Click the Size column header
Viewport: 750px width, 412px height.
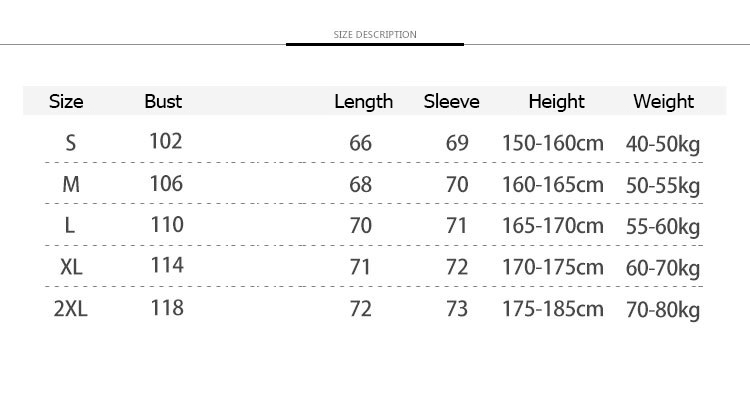tap(66, 101)
